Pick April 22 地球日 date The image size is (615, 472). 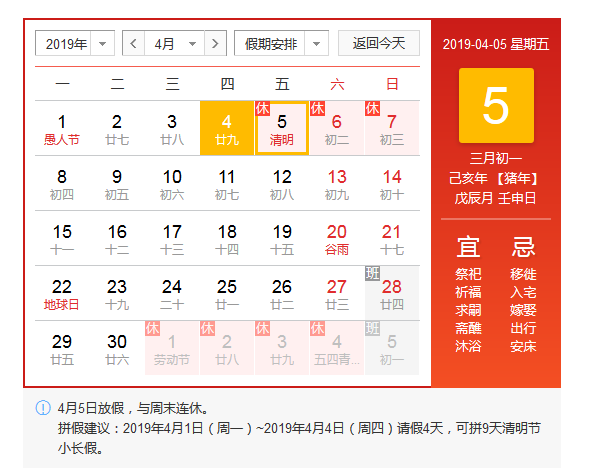tap(62, 293)
